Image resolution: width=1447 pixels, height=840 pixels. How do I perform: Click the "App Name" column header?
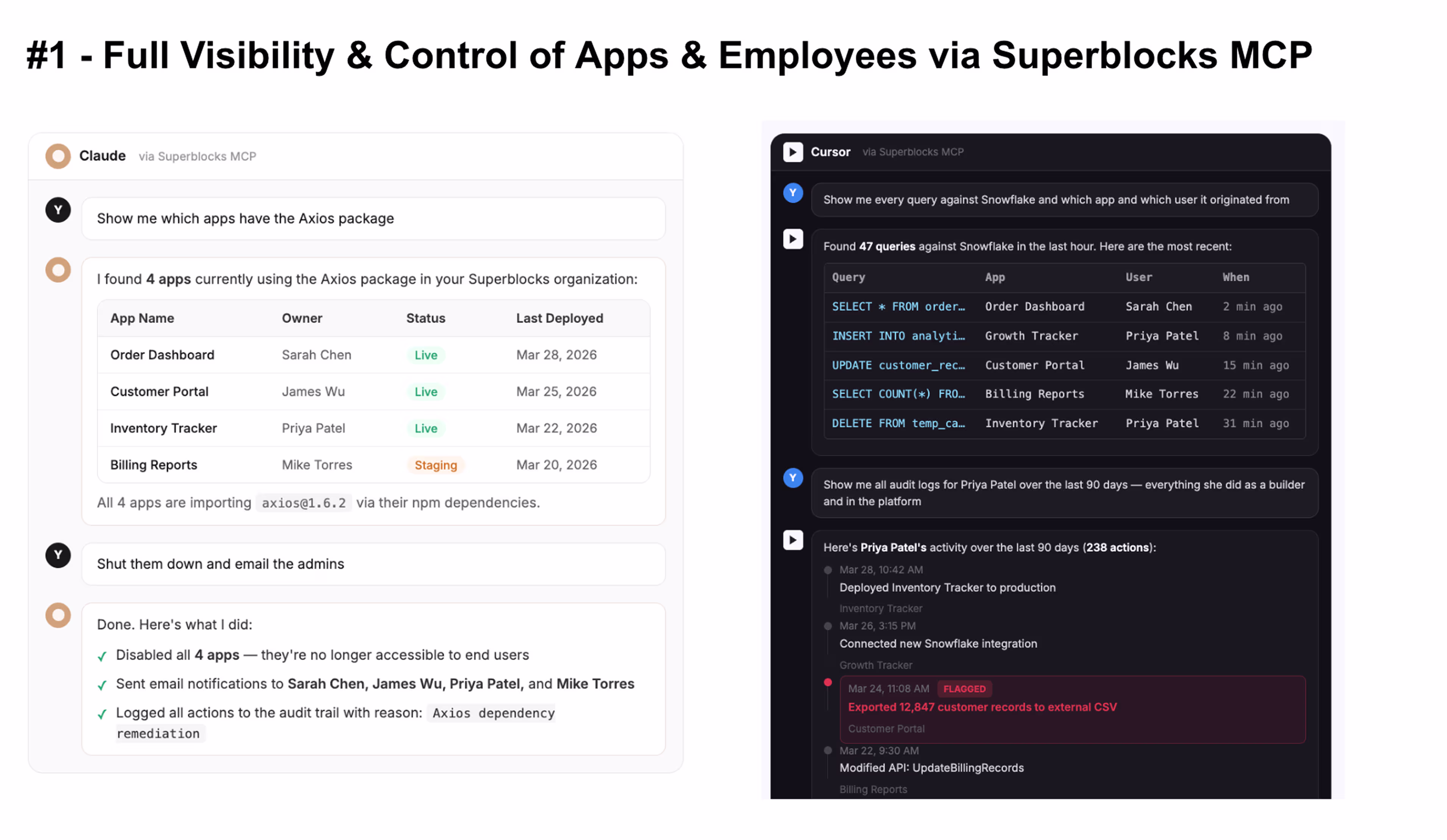(142, 319)
